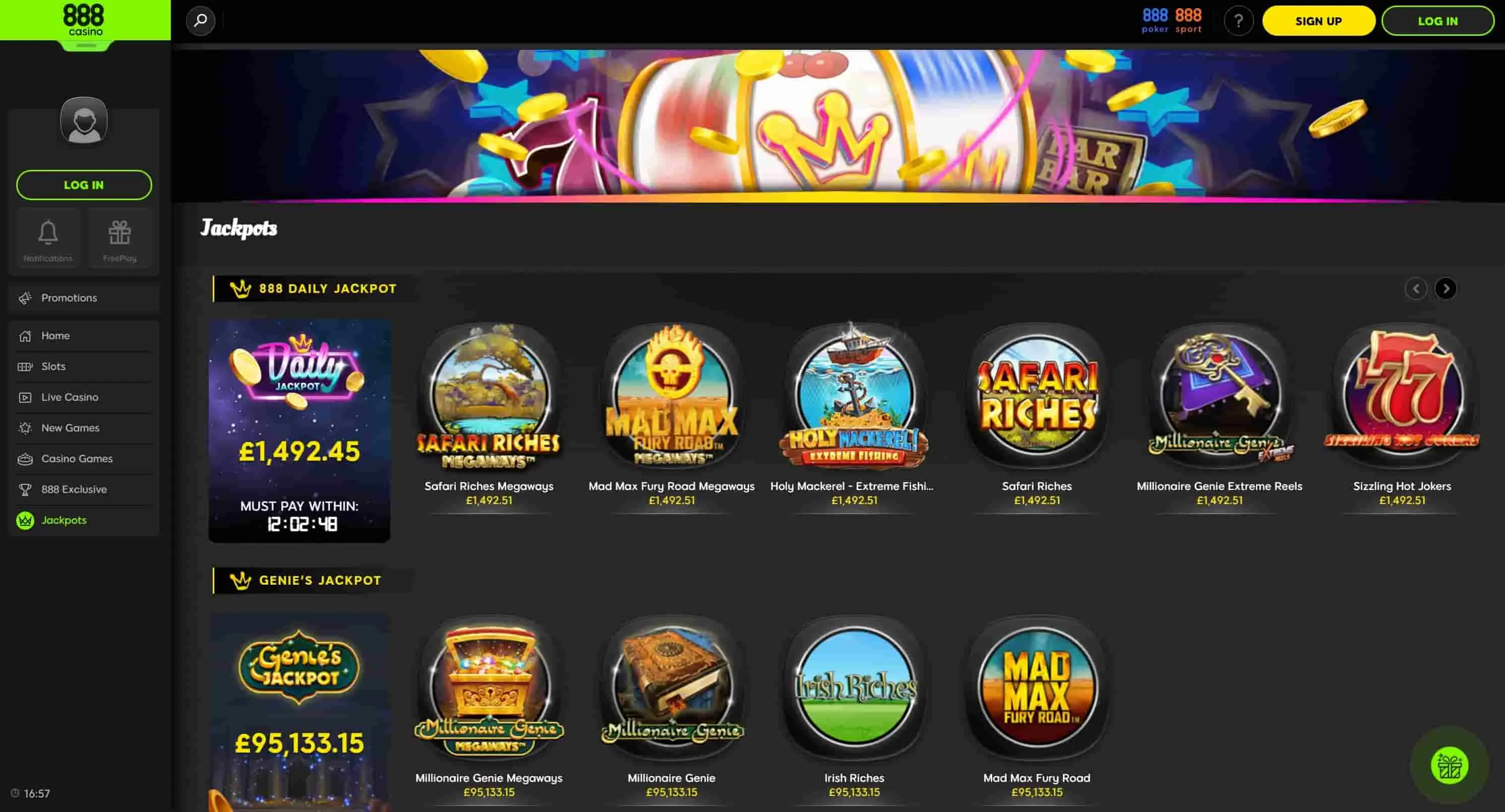Viewport: 1505px width, 812px height.
Task: Launch the Sizzling Hot Jokers game
Action: (1402, 397)
